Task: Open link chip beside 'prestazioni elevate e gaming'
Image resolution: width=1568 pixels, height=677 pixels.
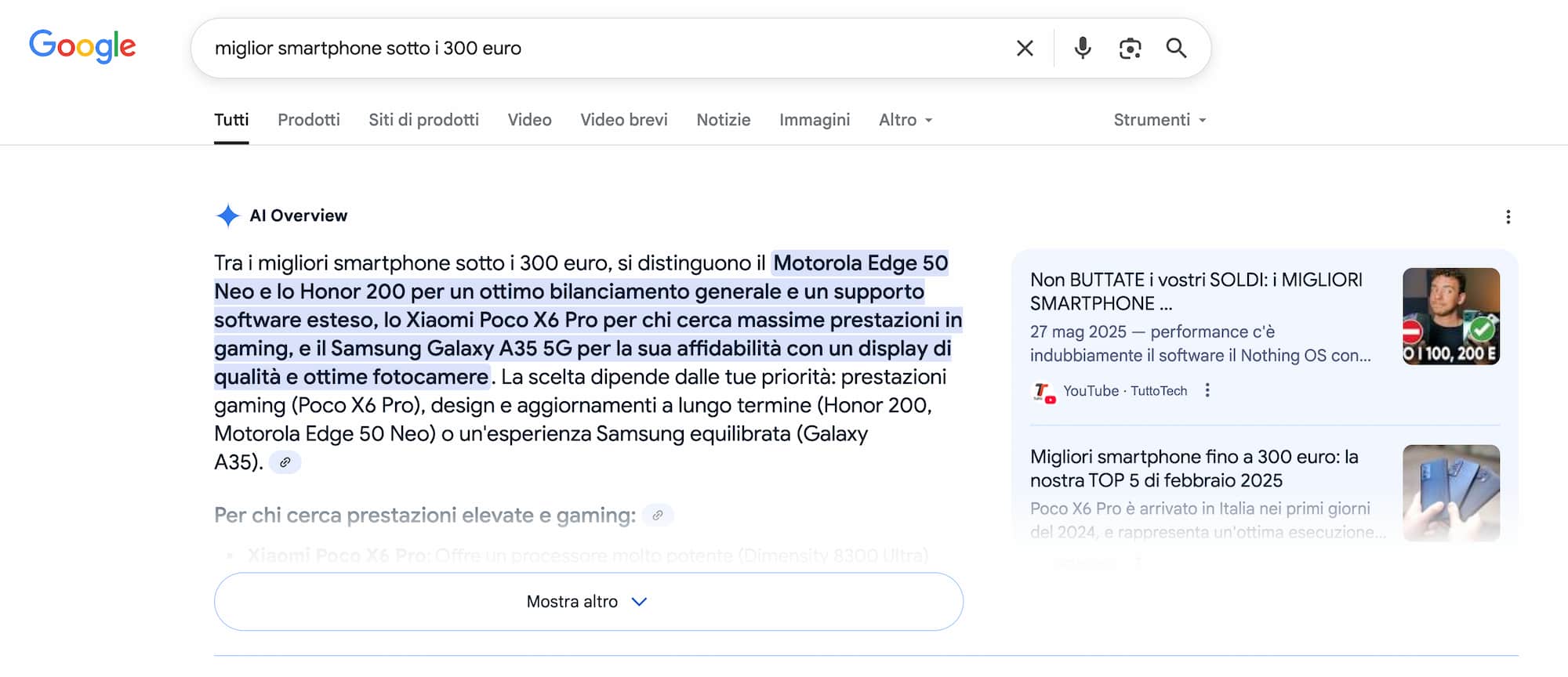Action: point(658,516)
